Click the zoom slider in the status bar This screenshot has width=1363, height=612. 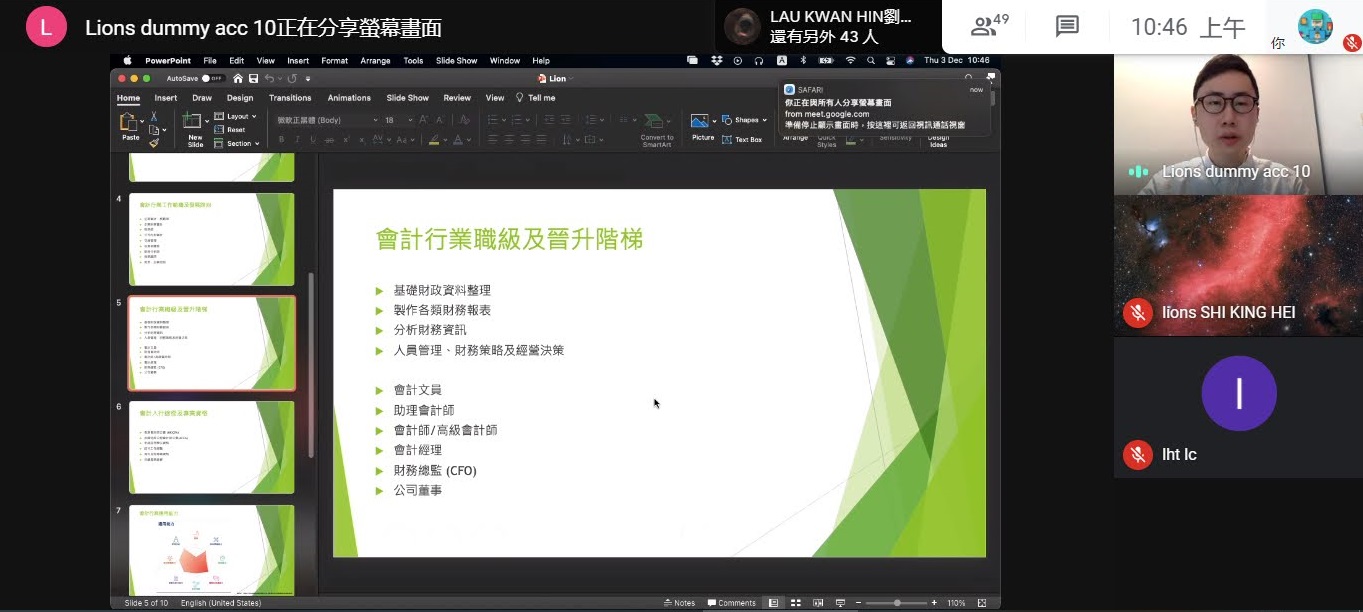click(x=897, y=603)
